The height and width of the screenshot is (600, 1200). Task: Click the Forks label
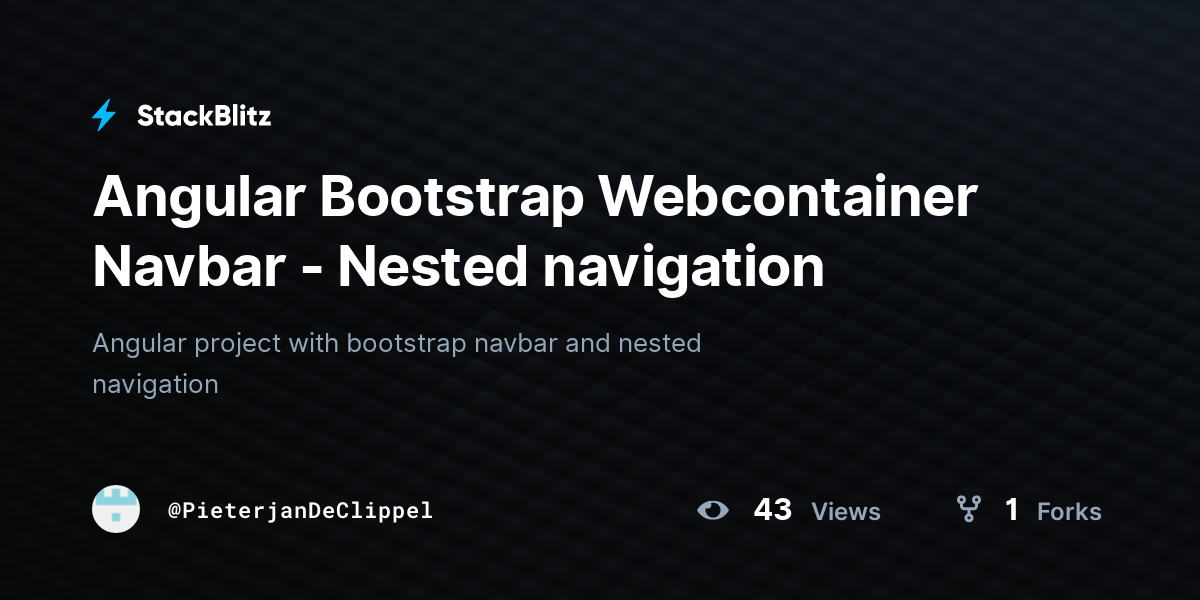click(x=1069, y=511)
